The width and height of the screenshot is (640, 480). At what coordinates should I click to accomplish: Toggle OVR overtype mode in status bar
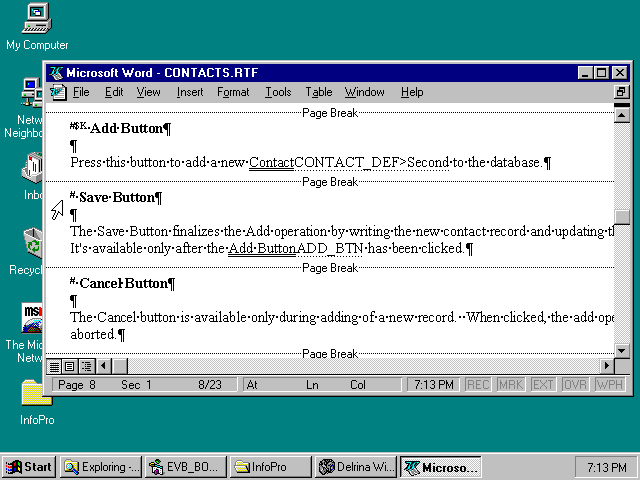(575, 385)
